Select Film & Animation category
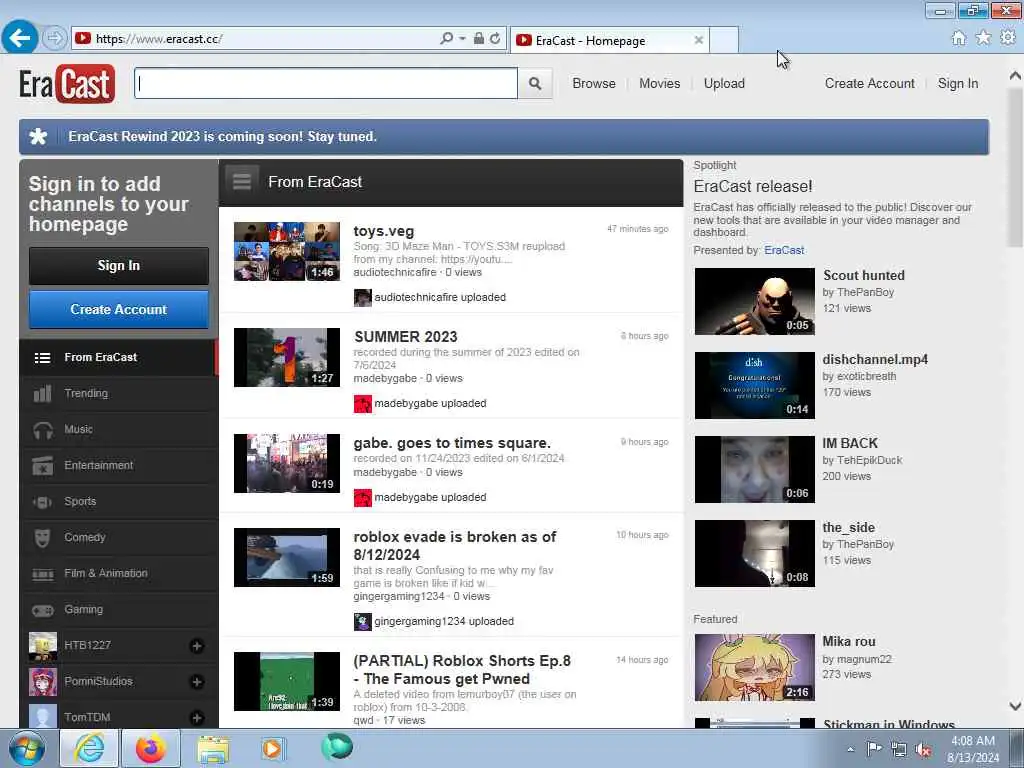This screenshot has height=768, width=1024. click(x=118, y=573)
